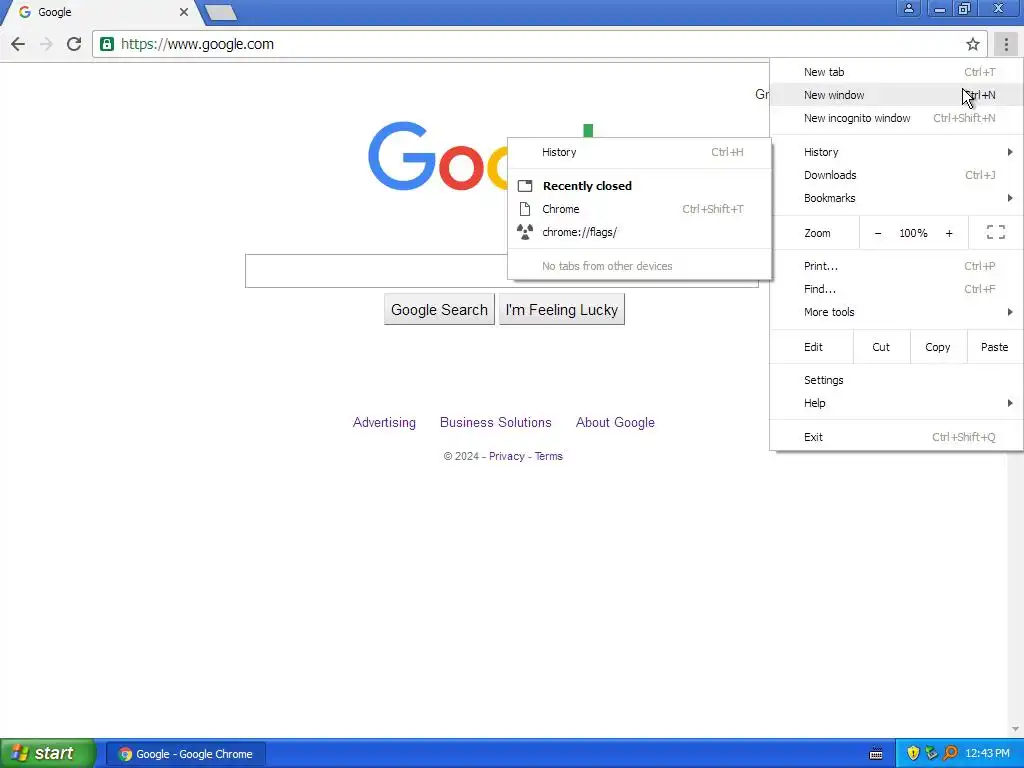Open a new tab with the tab button
The height and width of the screenshot is (768, 1024).
tap(220, 12)
